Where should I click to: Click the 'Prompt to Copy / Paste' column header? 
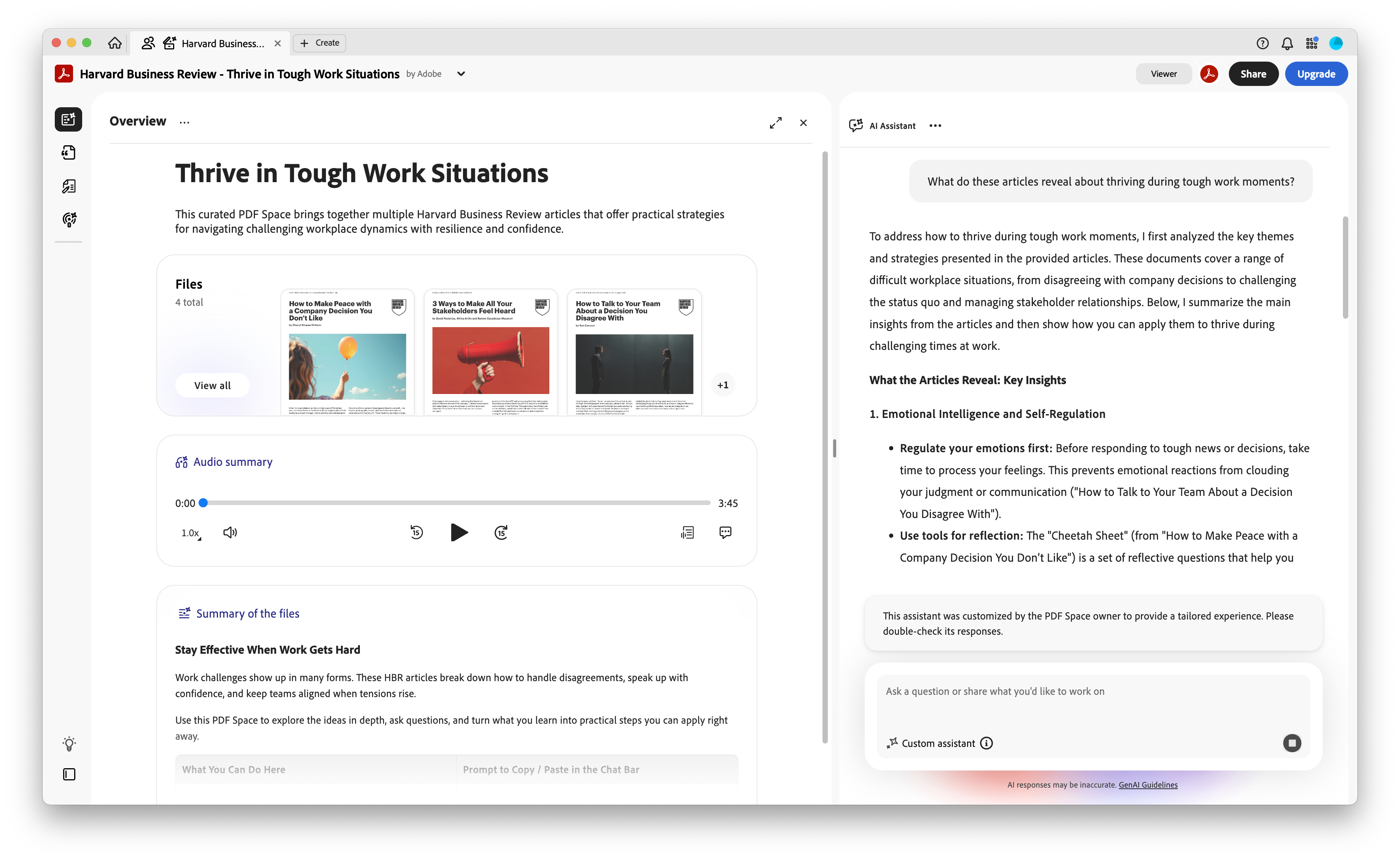[x=551, y=770]
